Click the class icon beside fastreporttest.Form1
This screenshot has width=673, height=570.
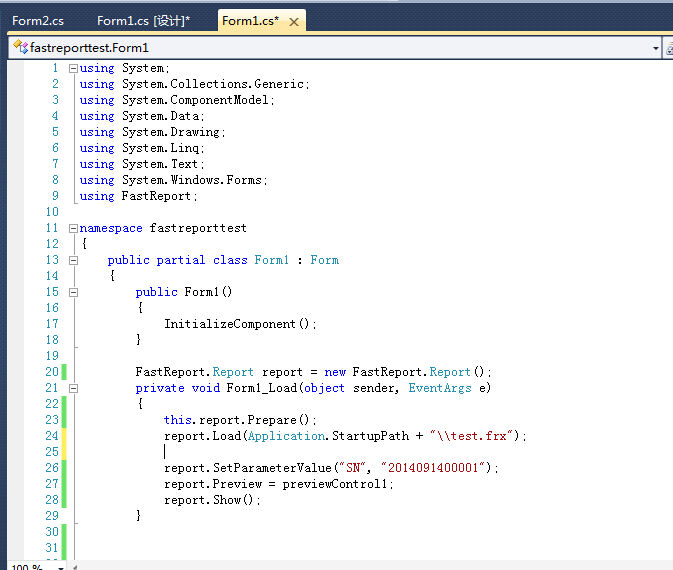point(20,46)
